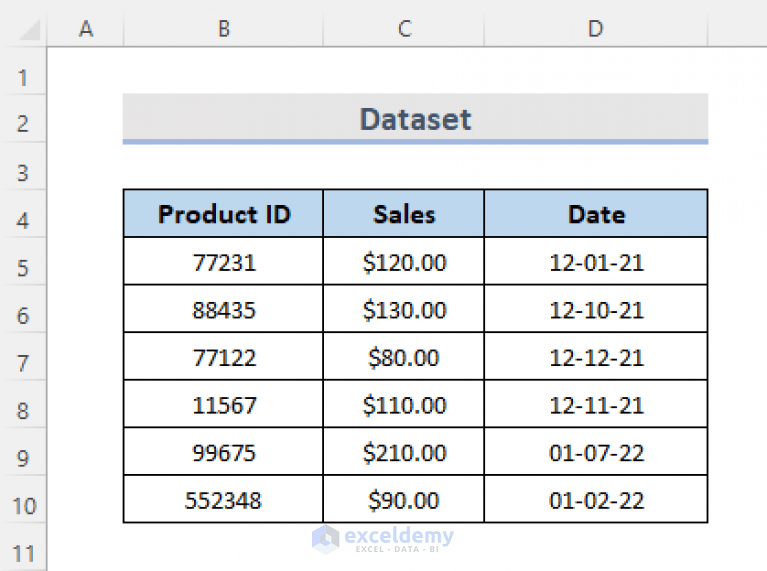Select the date cell 01-07-22
The image size is (767, 571).
pyautogui.click(x=596, y=452)
